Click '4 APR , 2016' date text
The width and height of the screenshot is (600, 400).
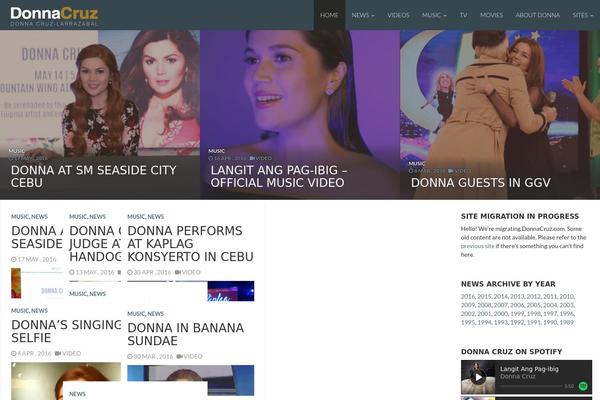(34, 353)
